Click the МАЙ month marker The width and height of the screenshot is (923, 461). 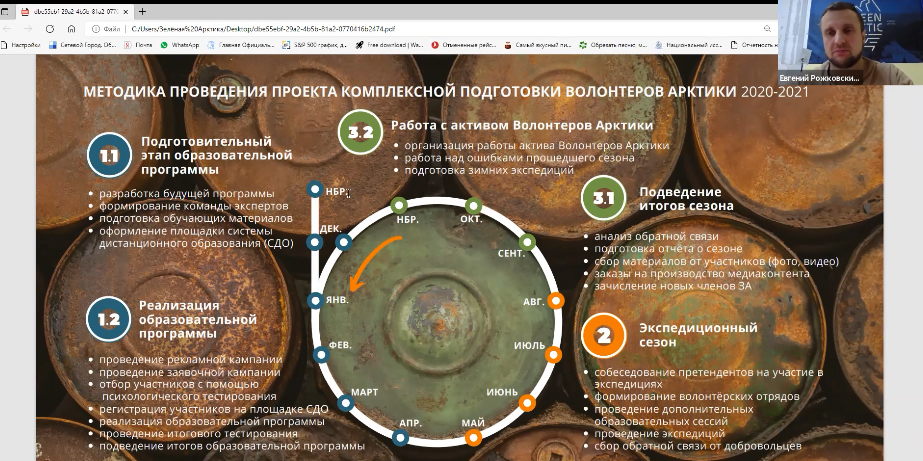473,437
